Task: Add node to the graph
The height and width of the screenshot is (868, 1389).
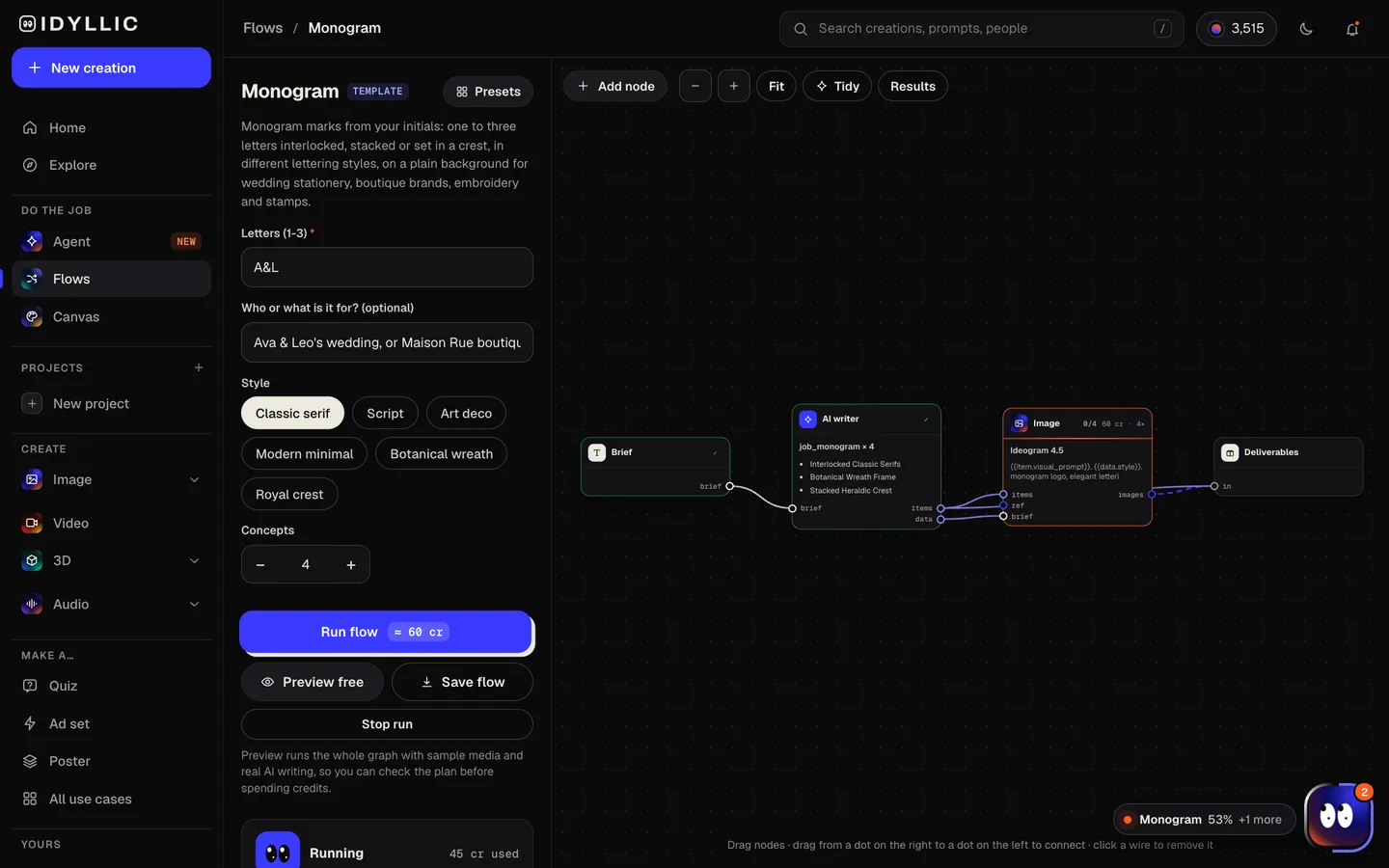Action: (x=615, y=86)
